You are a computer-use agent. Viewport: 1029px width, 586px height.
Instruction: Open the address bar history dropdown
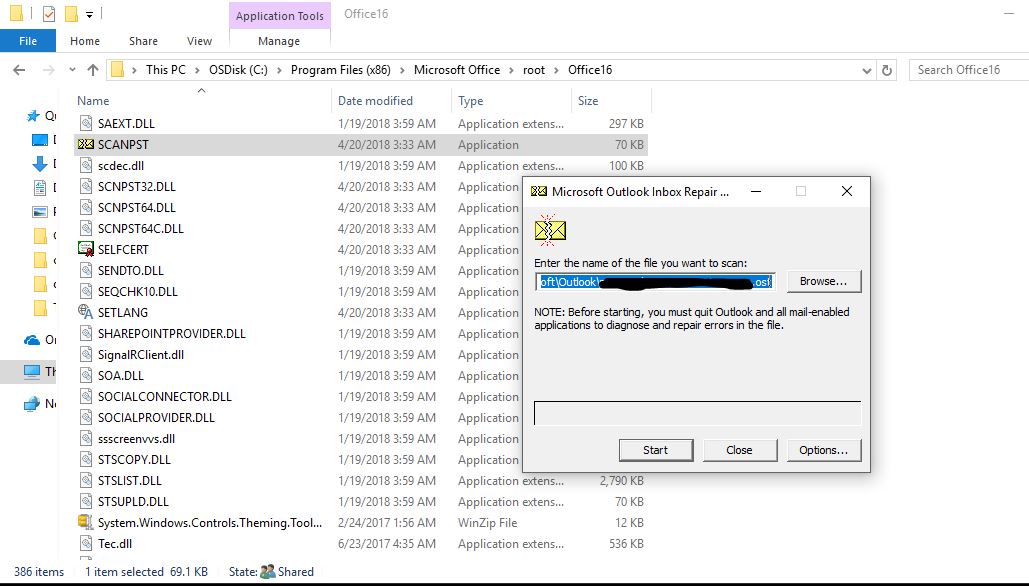(866, 70)
